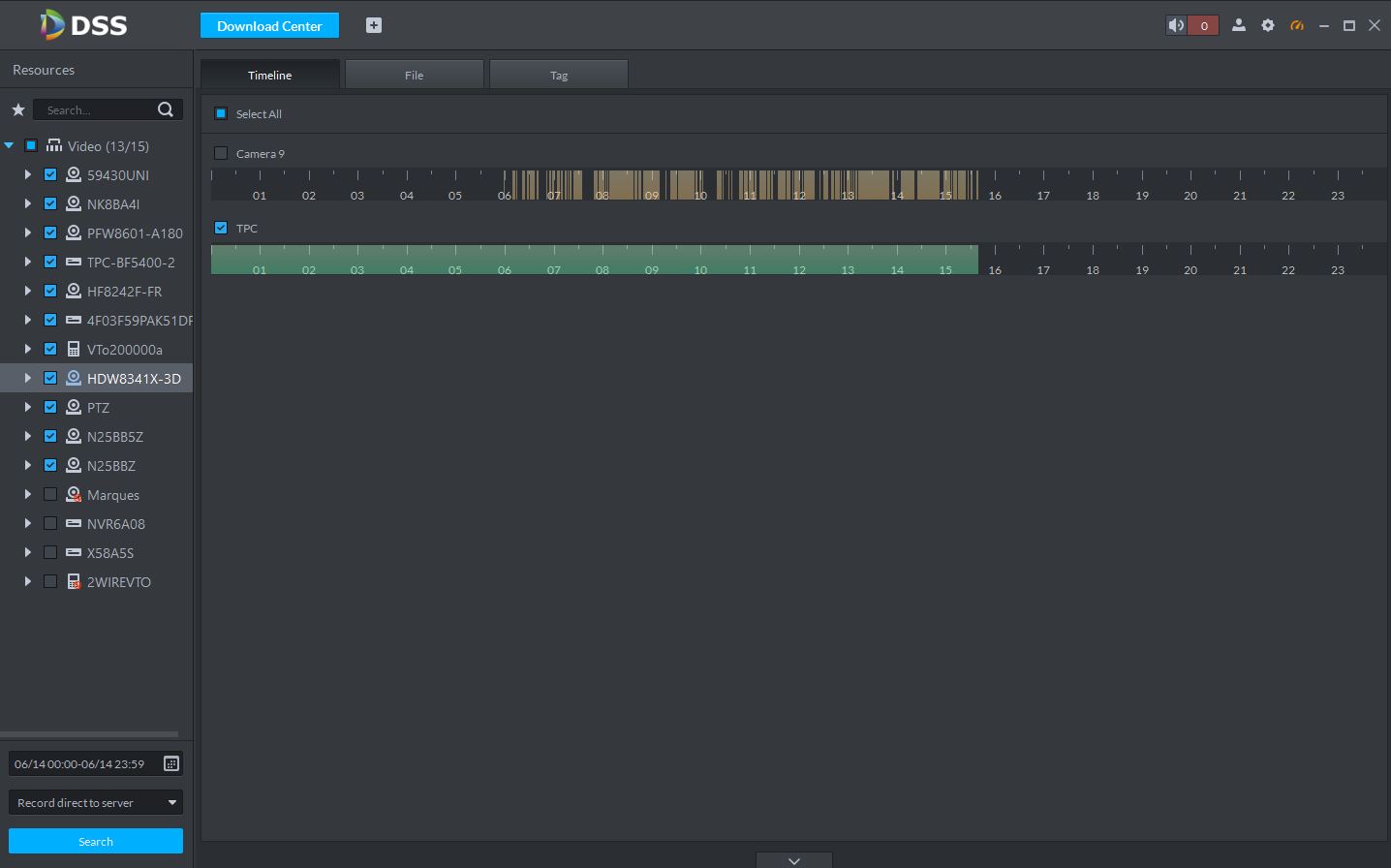The width and height of the screenshot is (1391, 868).
Task: Click the Resources panel heading
Action: 44,70
